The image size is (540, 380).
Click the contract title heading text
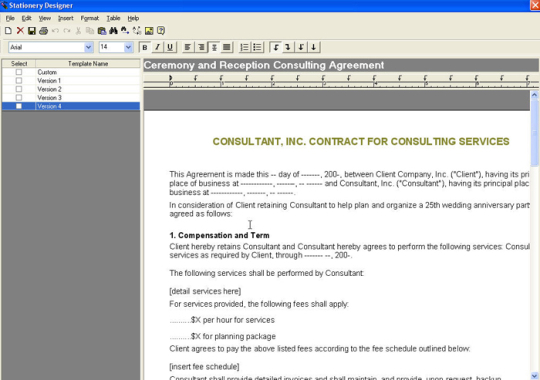tap(361, 142)
